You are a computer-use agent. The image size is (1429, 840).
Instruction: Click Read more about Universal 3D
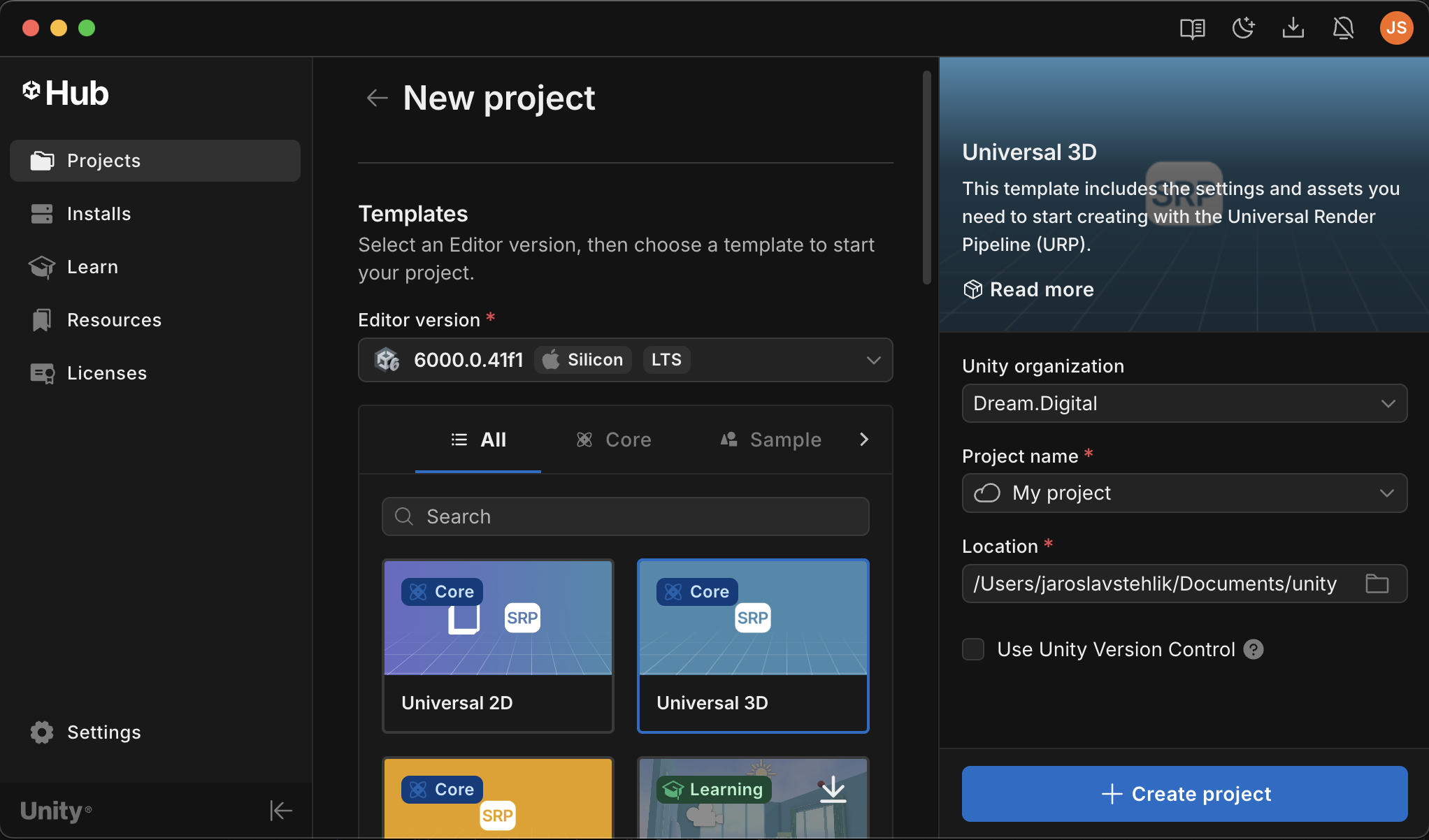click(1027, 289)
